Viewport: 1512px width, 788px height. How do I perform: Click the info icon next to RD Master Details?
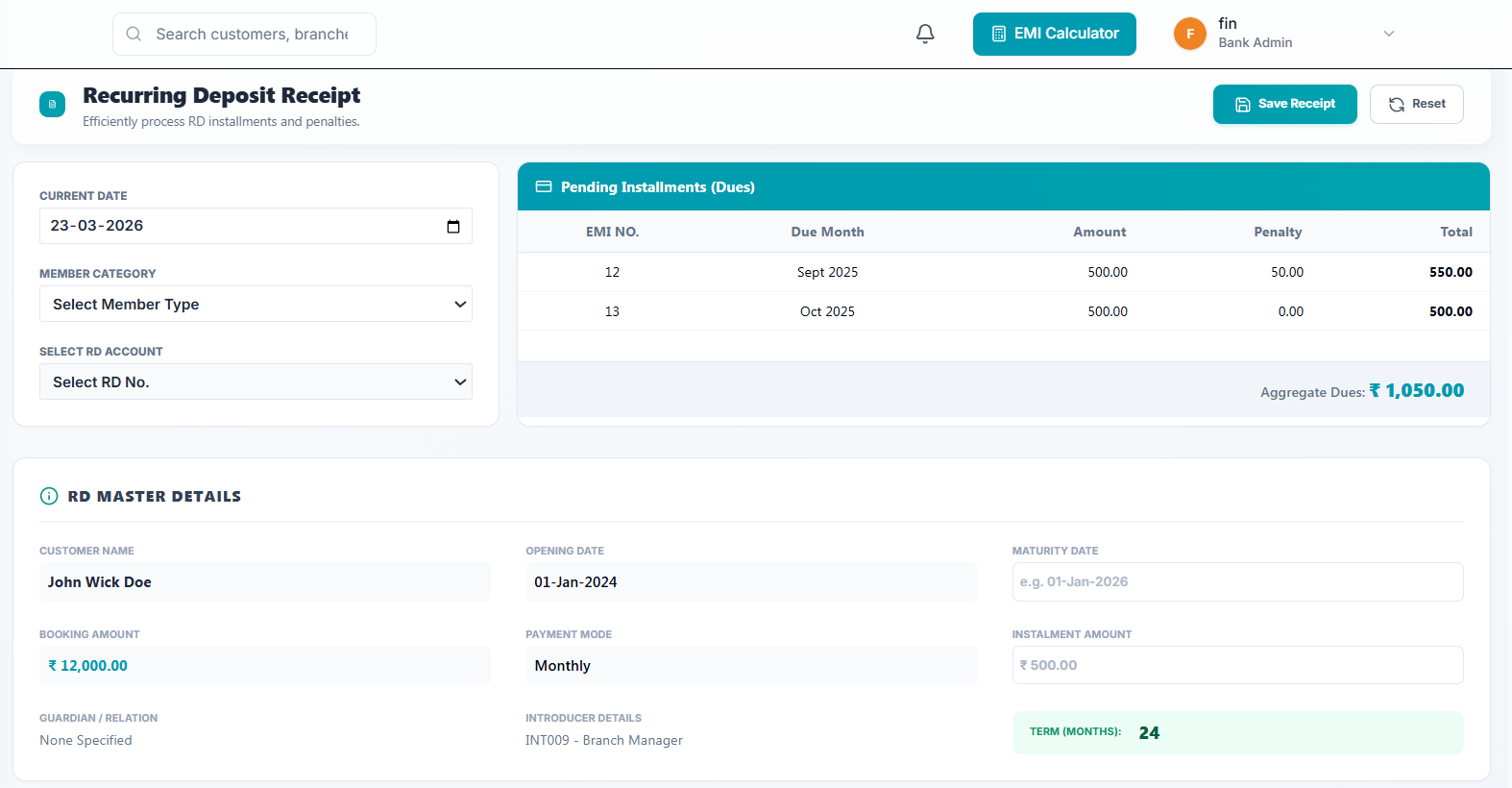tap(49, 496)
